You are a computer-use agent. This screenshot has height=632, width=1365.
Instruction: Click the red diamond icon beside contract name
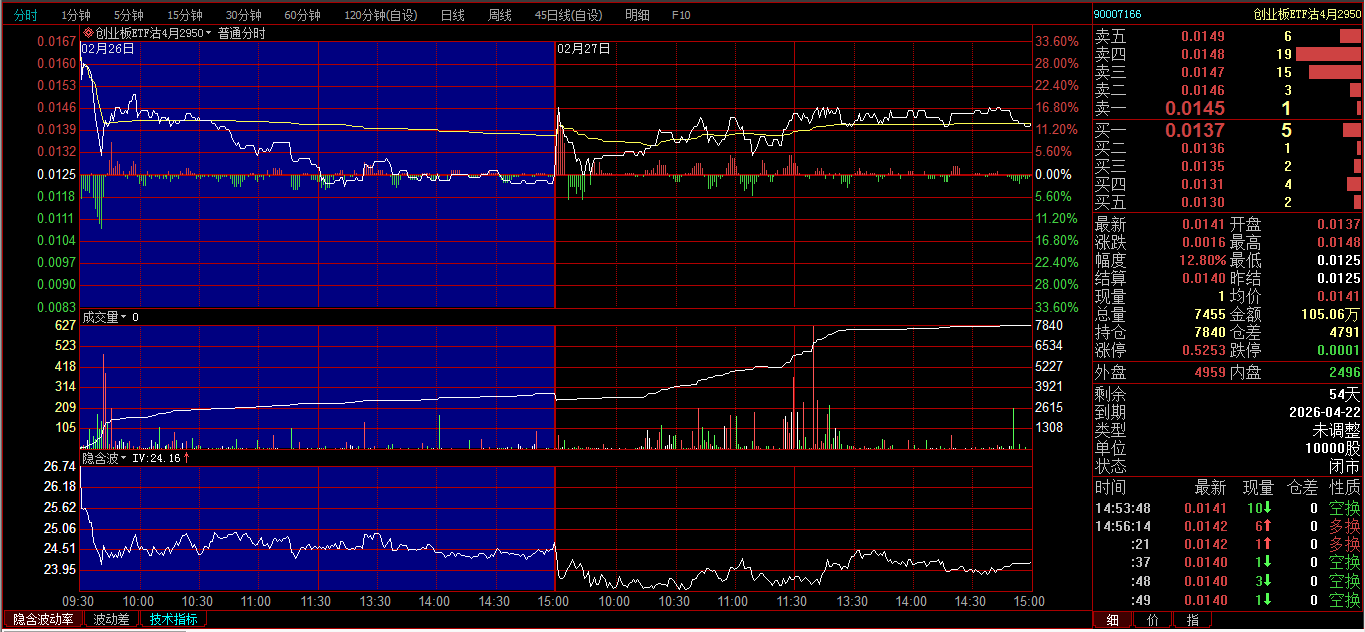(x=88, y=33)
